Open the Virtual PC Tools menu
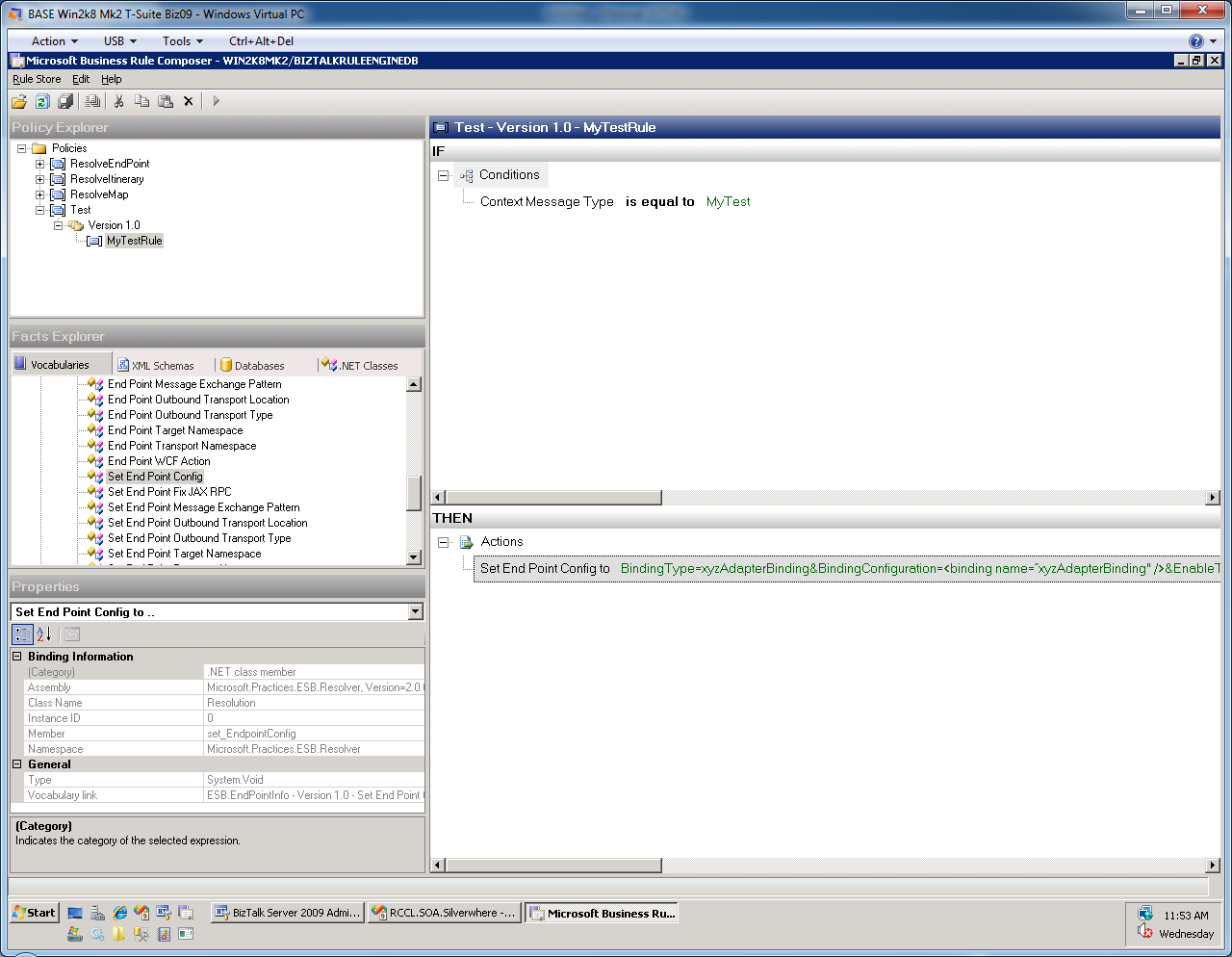 [x=183, y=41]
